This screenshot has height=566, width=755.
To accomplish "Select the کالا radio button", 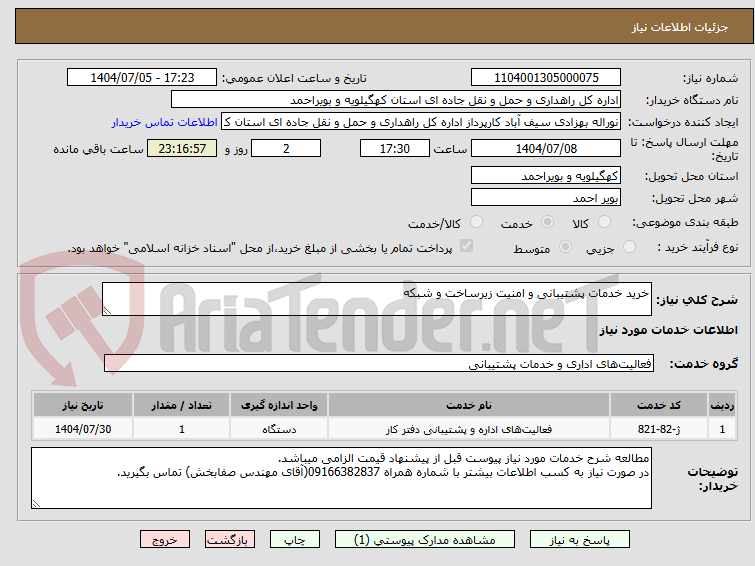I will pos(604,222).
